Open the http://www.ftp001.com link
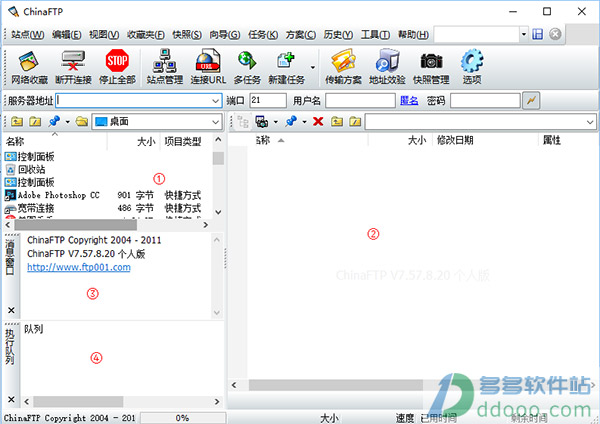Image resolution: width=600 pixels, height=424 pixels. click(x=79, y=267)
